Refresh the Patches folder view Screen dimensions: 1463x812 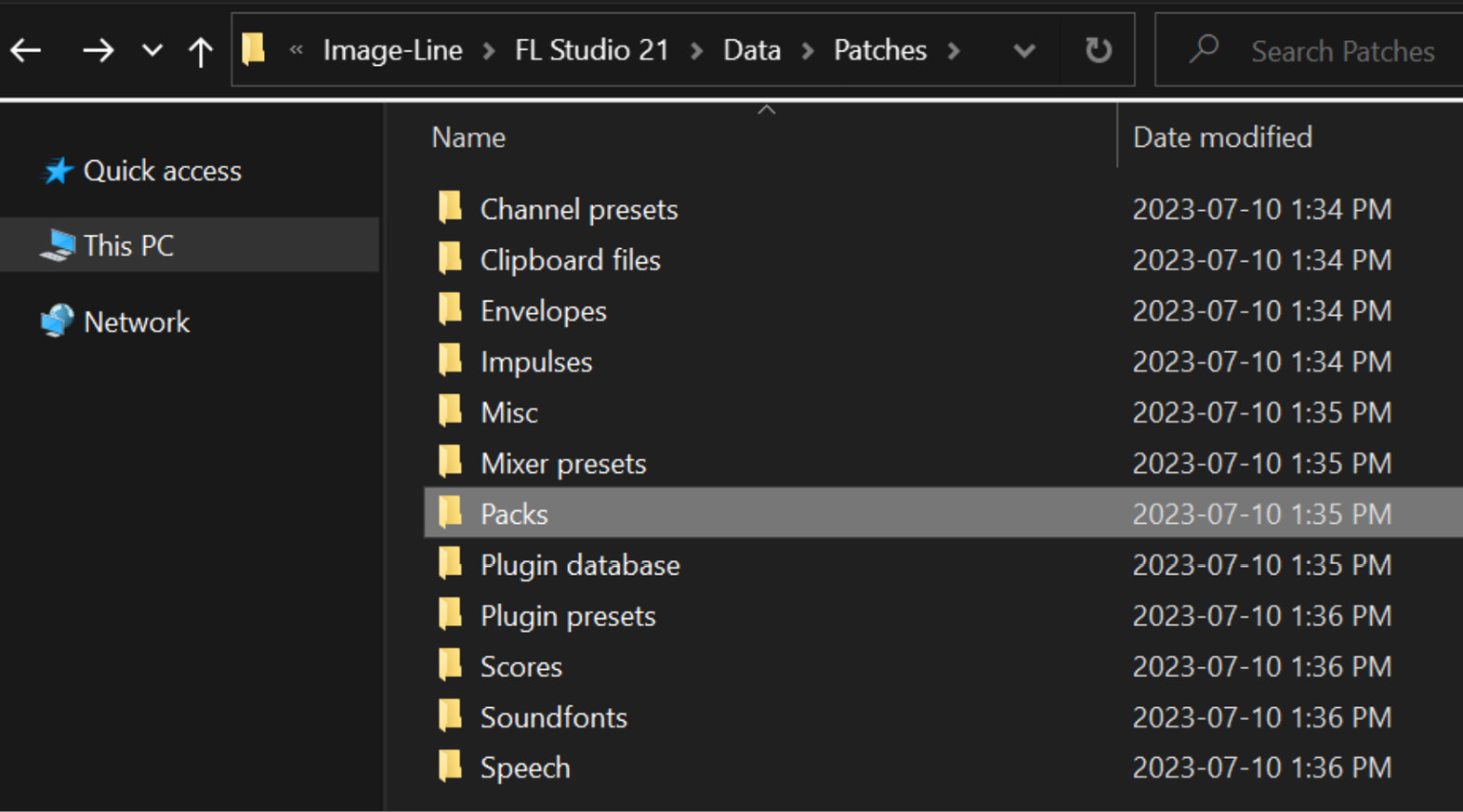1099,50
